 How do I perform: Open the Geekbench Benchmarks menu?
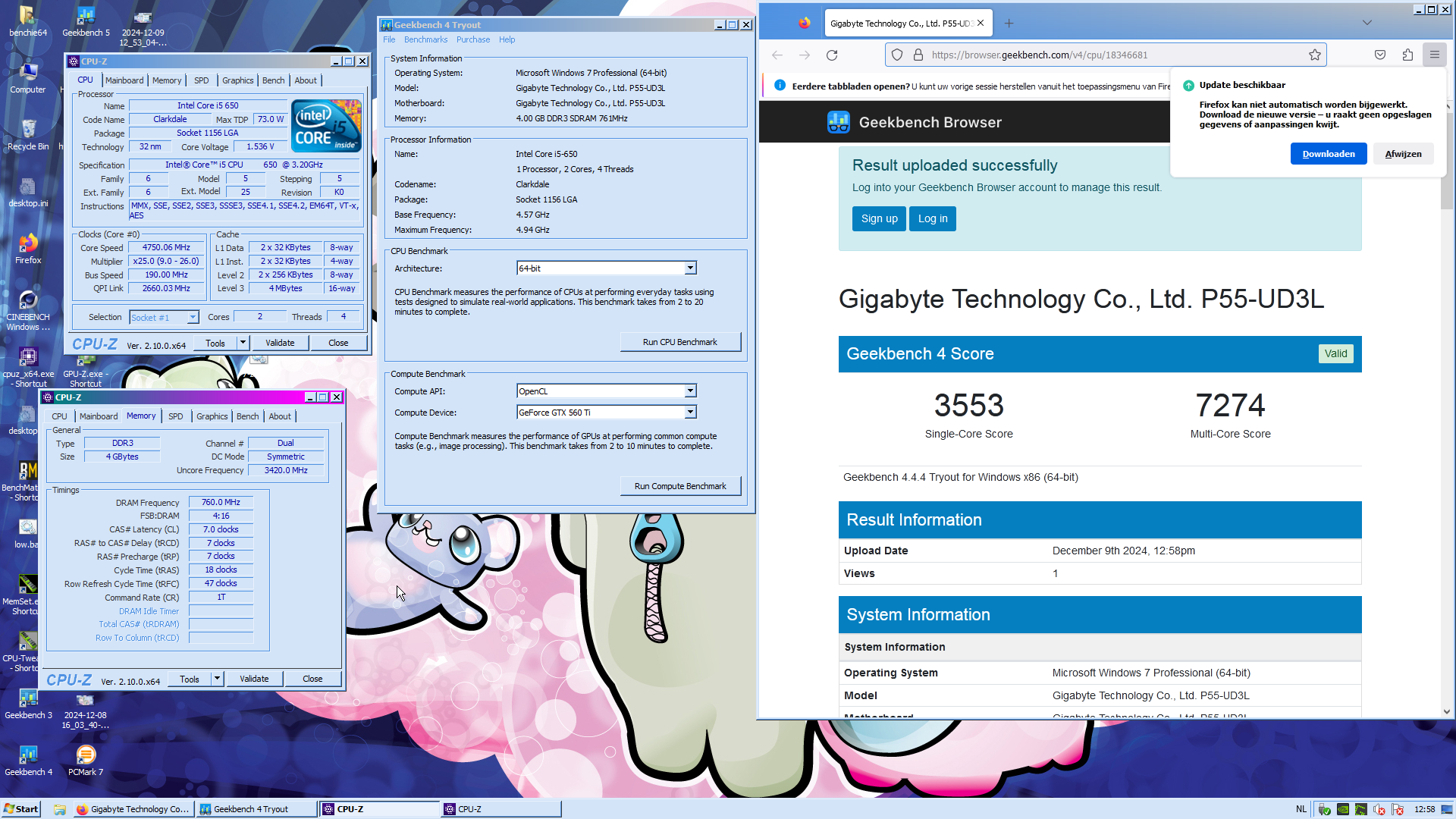point(425,39)
